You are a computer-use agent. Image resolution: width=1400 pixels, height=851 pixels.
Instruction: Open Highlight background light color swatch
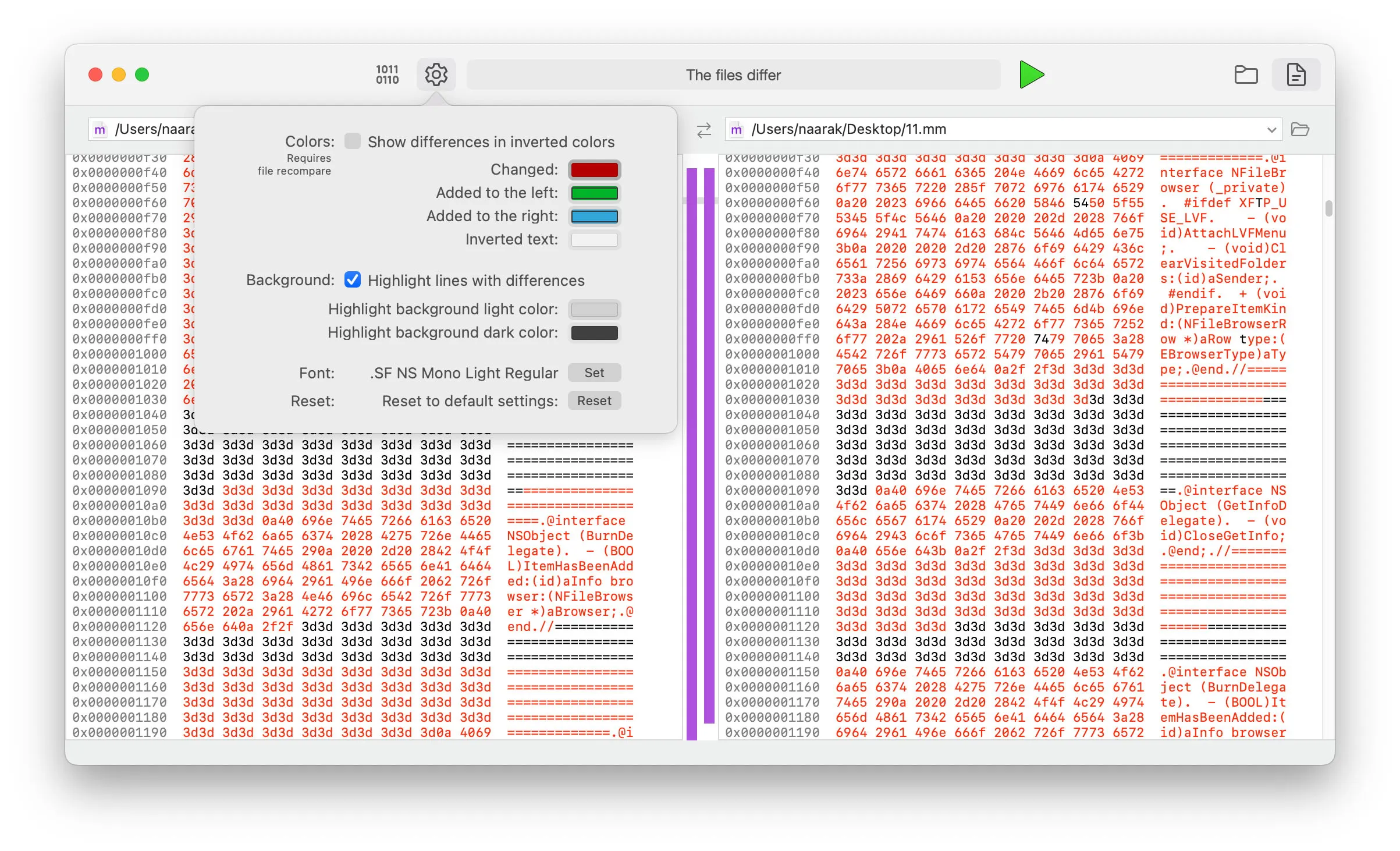594,309
